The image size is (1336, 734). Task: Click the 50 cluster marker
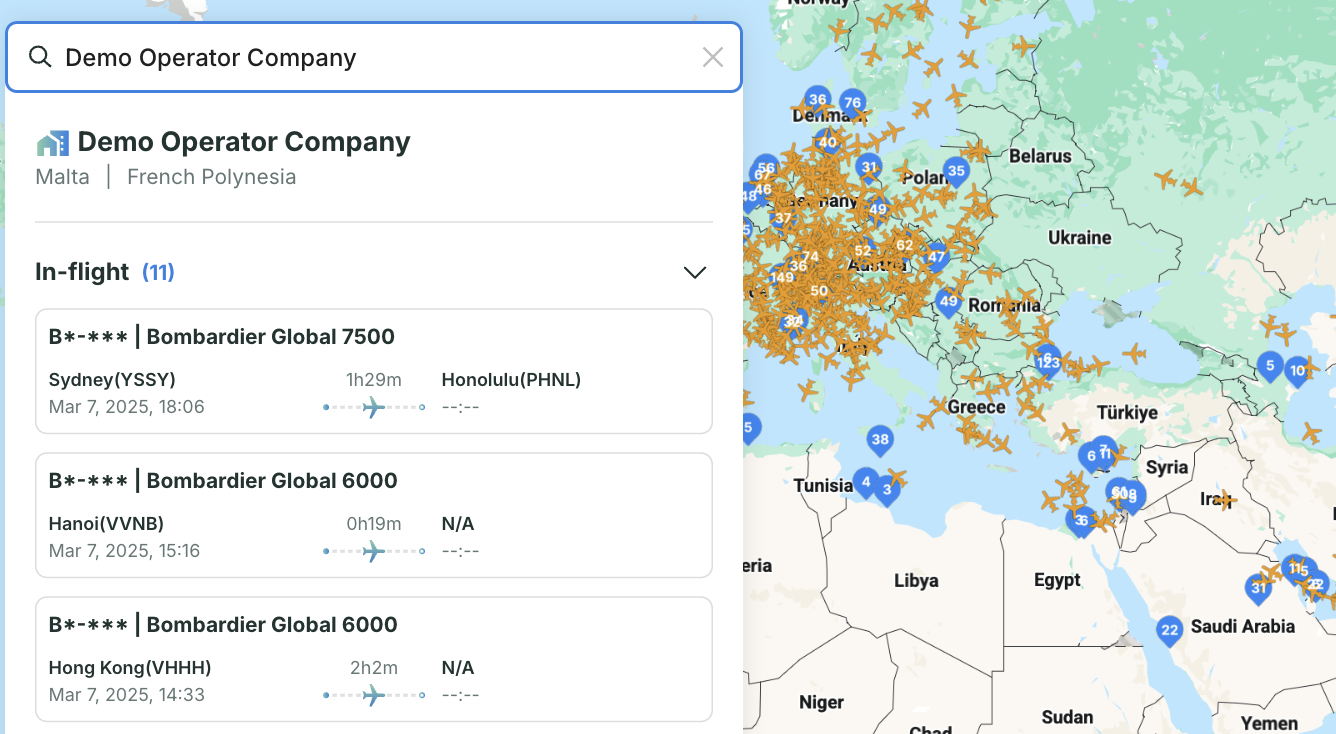point(819,292)
